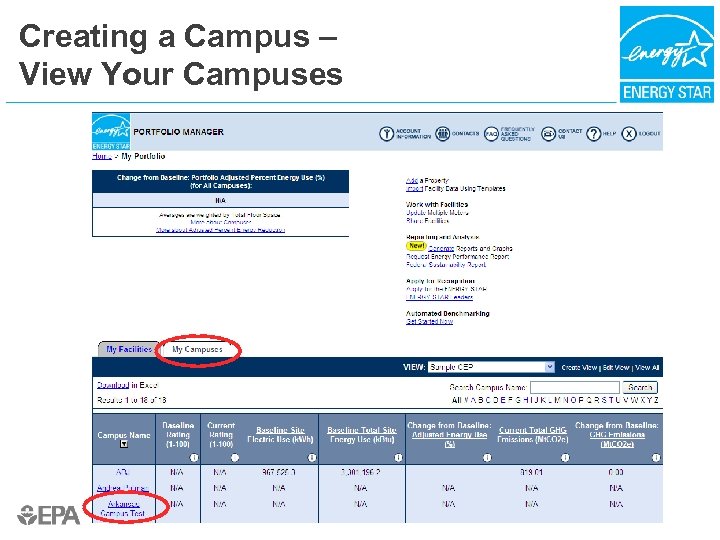Click Baseline Site Electric Use info icon
The height and width of the screenshot is (540, 720).
pyautogui.click(x=312, y=457)
